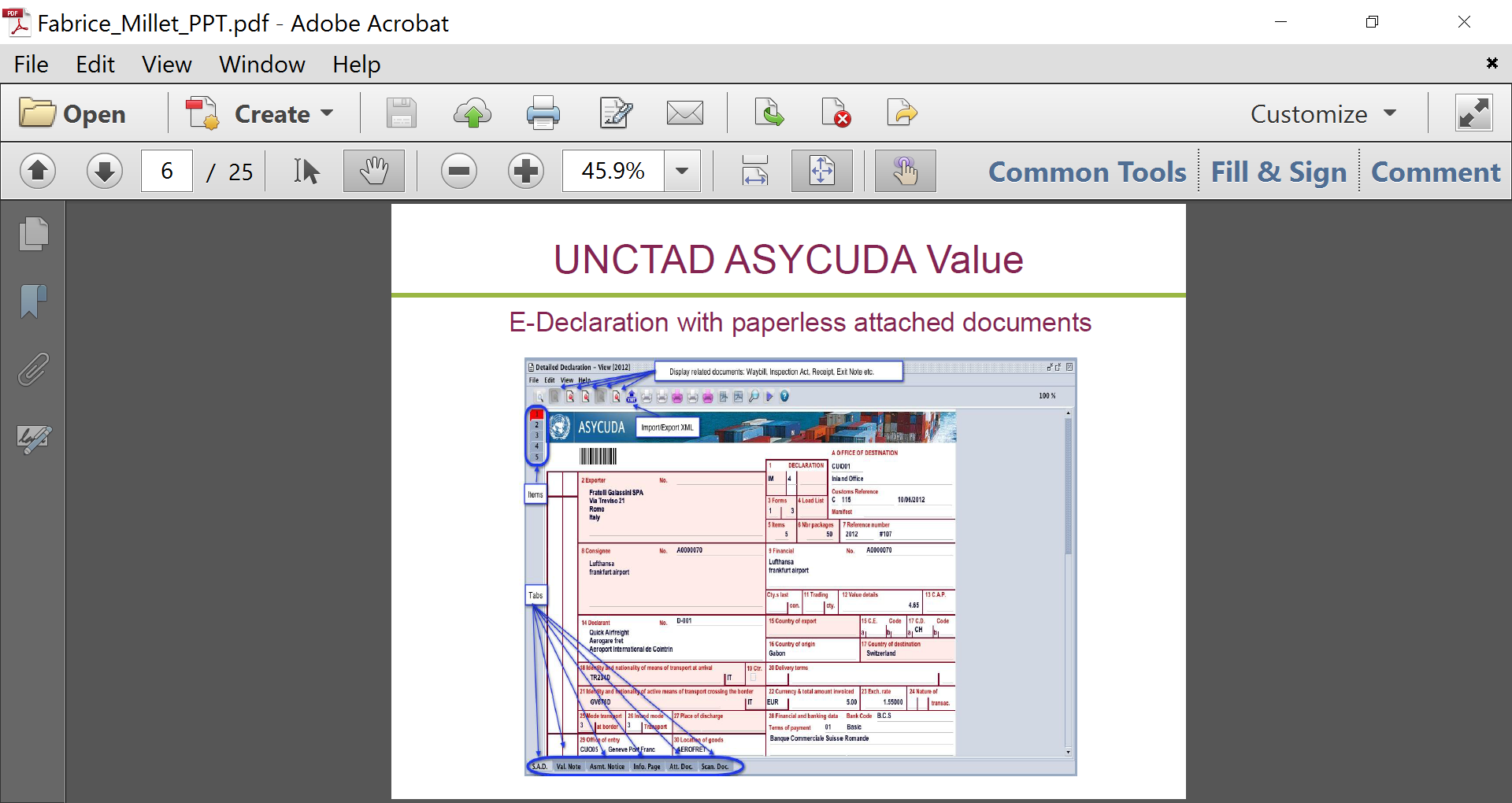Click the fit width scrolling icon

[x=755, y=171]
